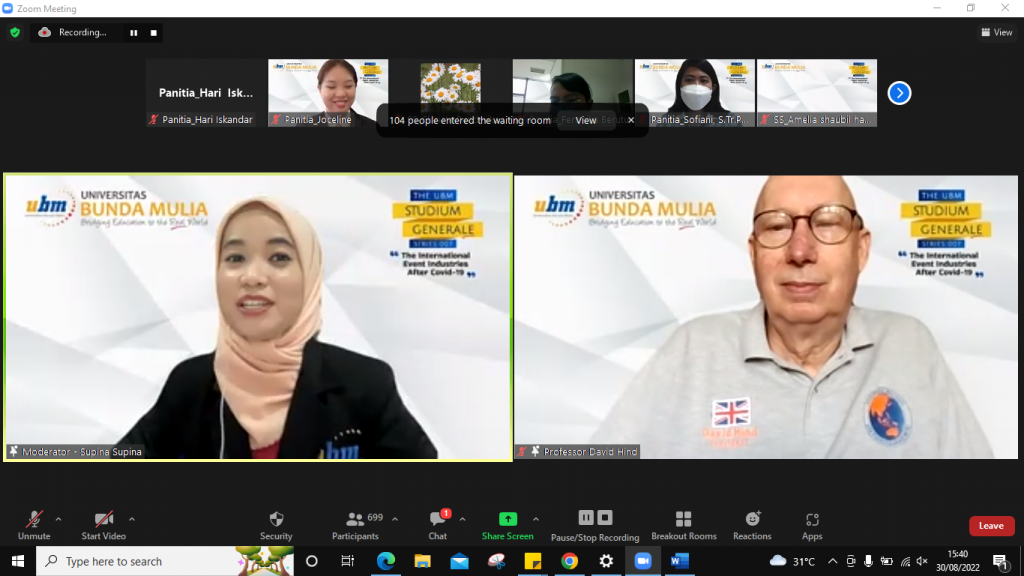Screen dimensions: 1024x576
Task: Expand participants options arrow
Action: point(395,519)
